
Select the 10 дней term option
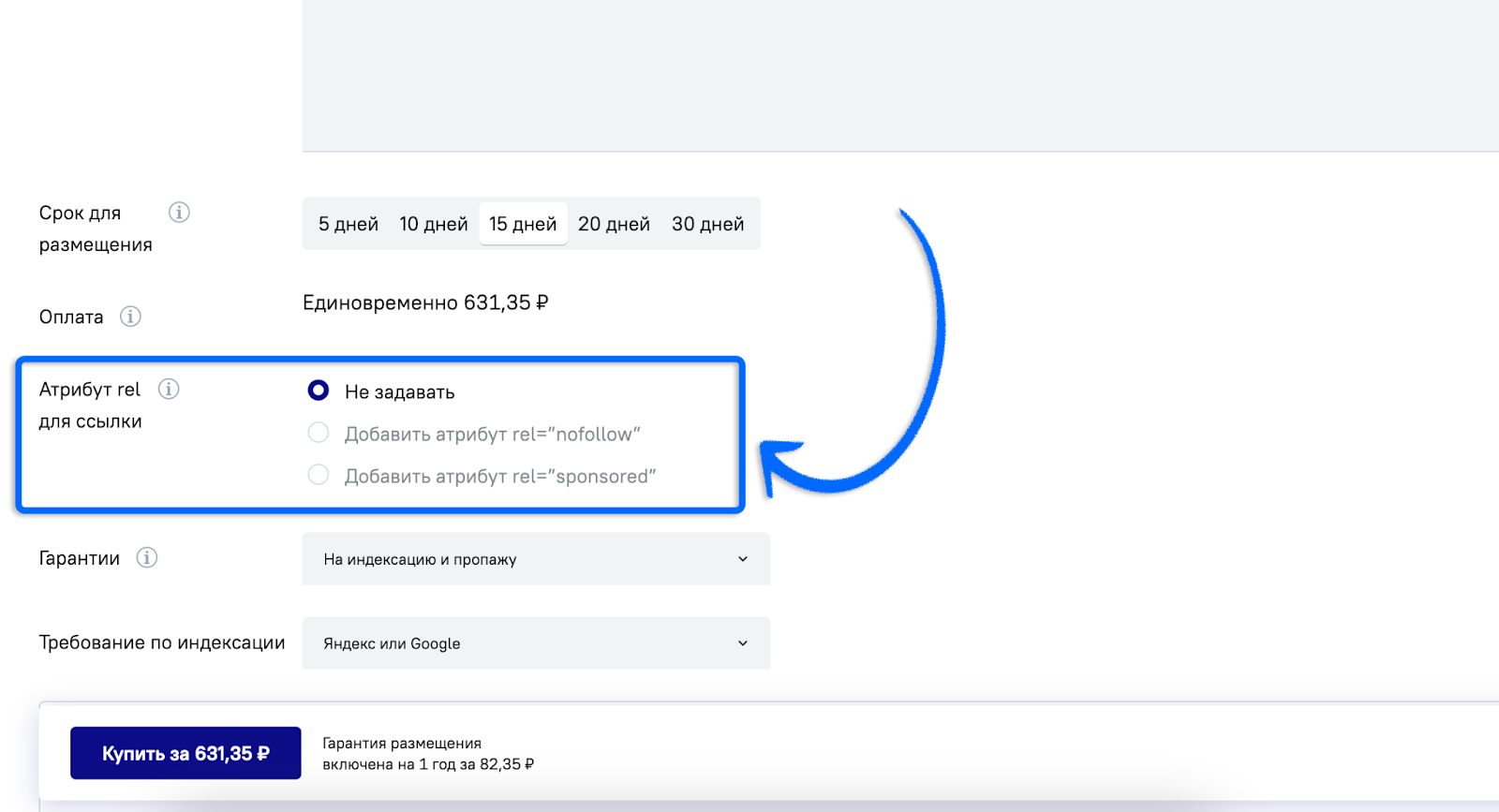pos(433,224)
